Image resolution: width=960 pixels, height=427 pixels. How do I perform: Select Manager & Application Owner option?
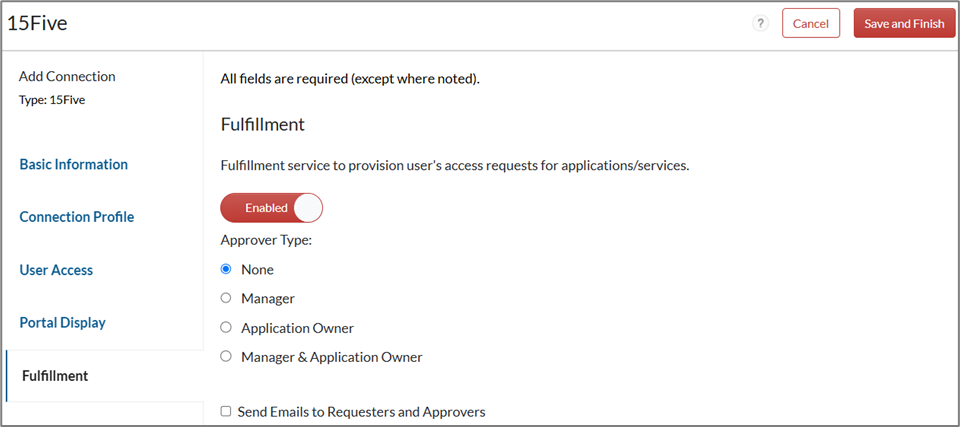[x=226, y=356]
